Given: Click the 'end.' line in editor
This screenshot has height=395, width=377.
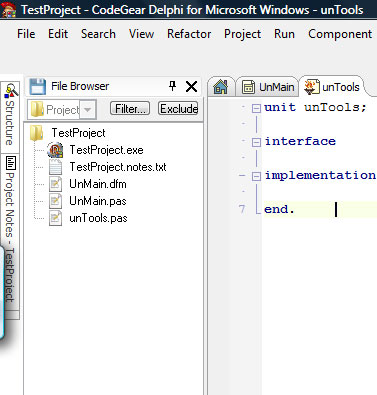Looking at the screenshot, I should coord(279,209).
